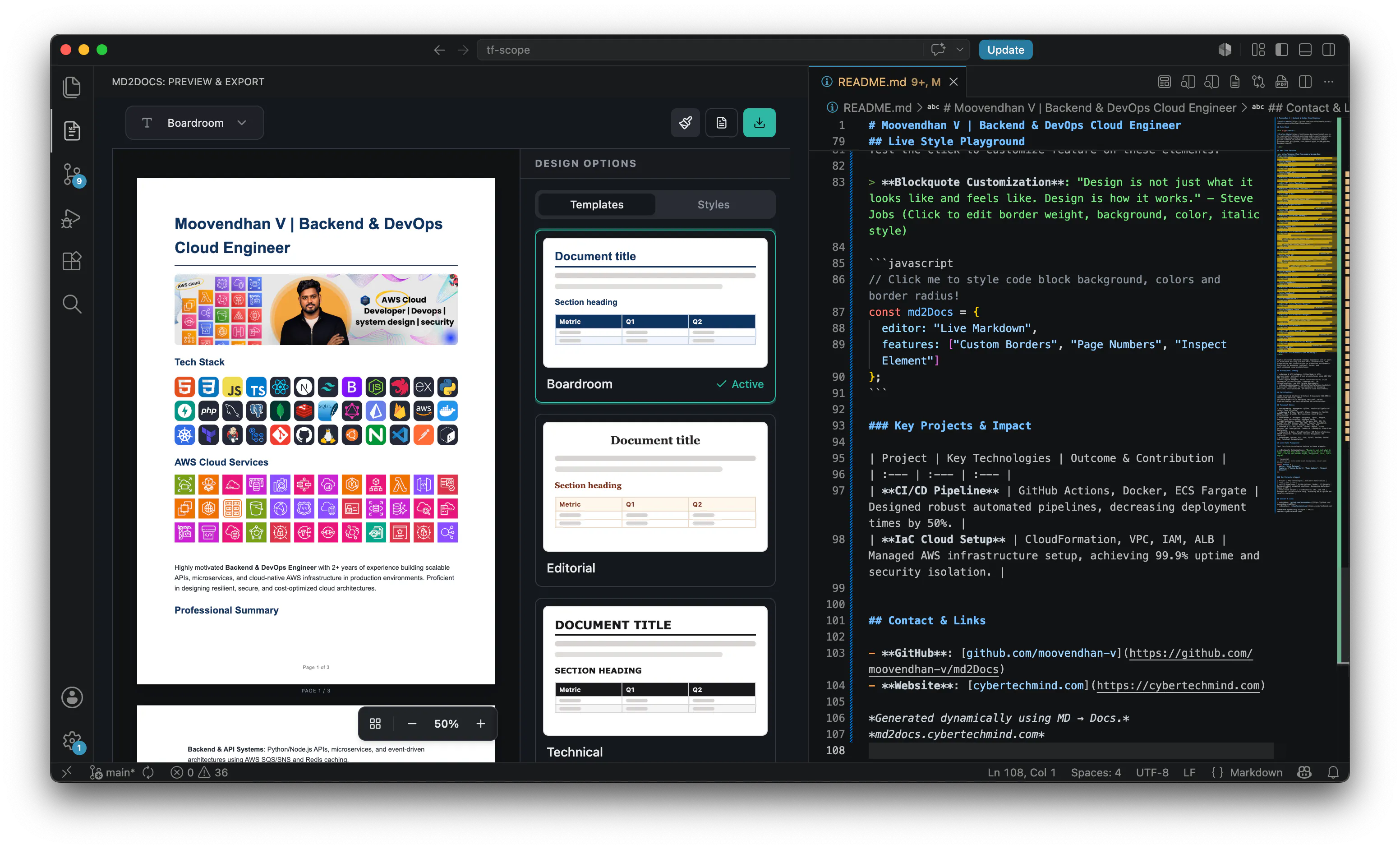Click the PDF export icon in editor toolbar
This screenshot has width=1400, height=849.
click(1281, 82)
